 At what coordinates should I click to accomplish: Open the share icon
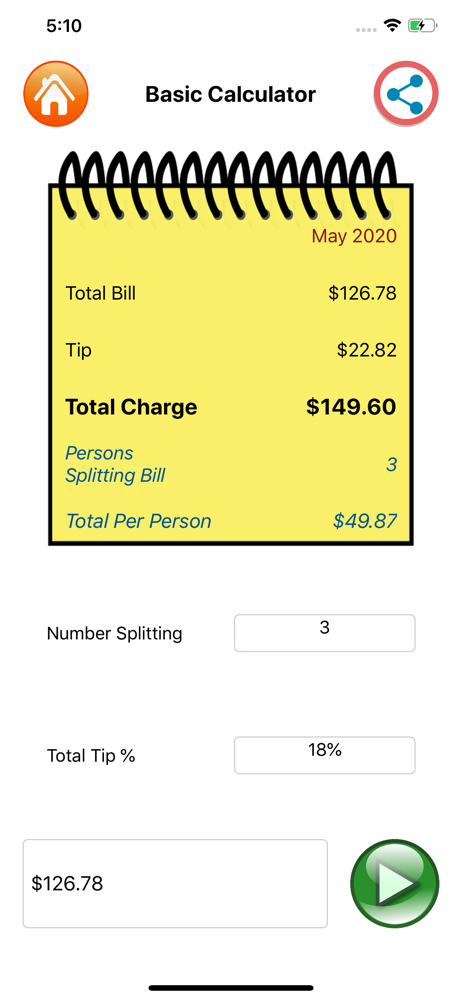pyautogui.click(x=406, y=95)
